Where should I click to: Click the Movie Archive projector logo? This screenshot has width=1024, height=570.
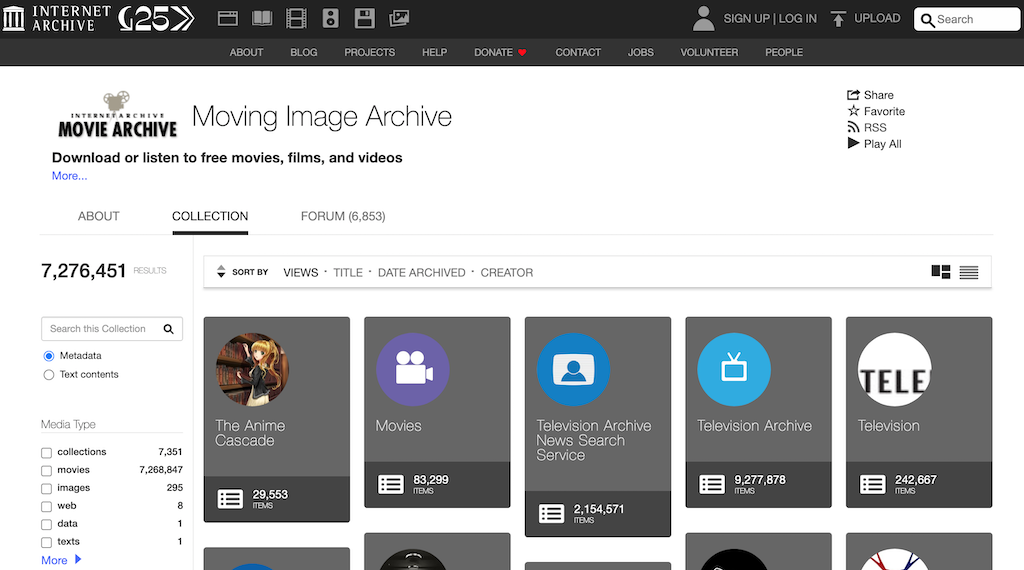coord(118,114)
